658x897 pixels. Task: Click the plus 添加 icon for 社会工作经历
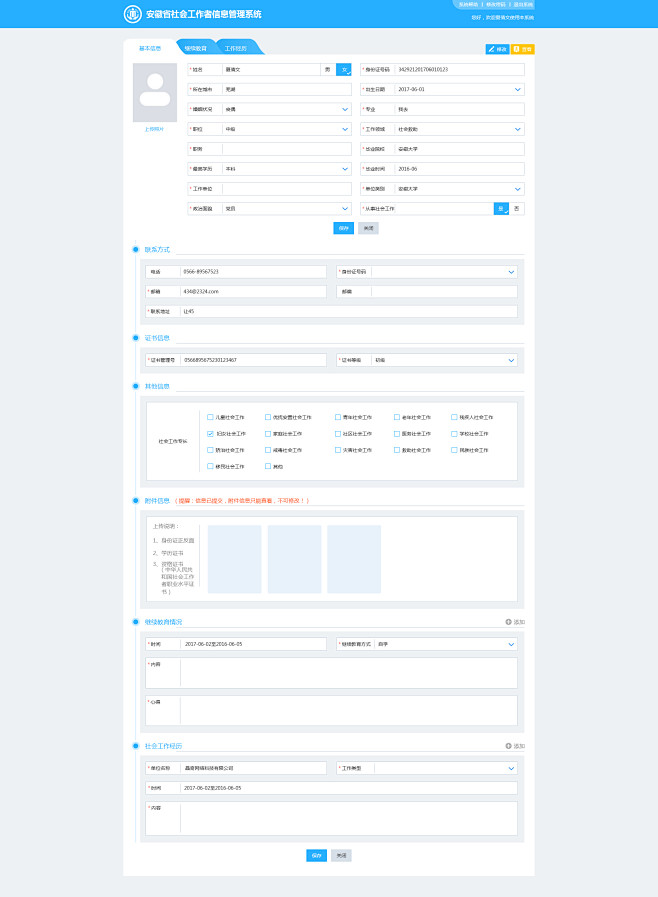pos(508,746)
